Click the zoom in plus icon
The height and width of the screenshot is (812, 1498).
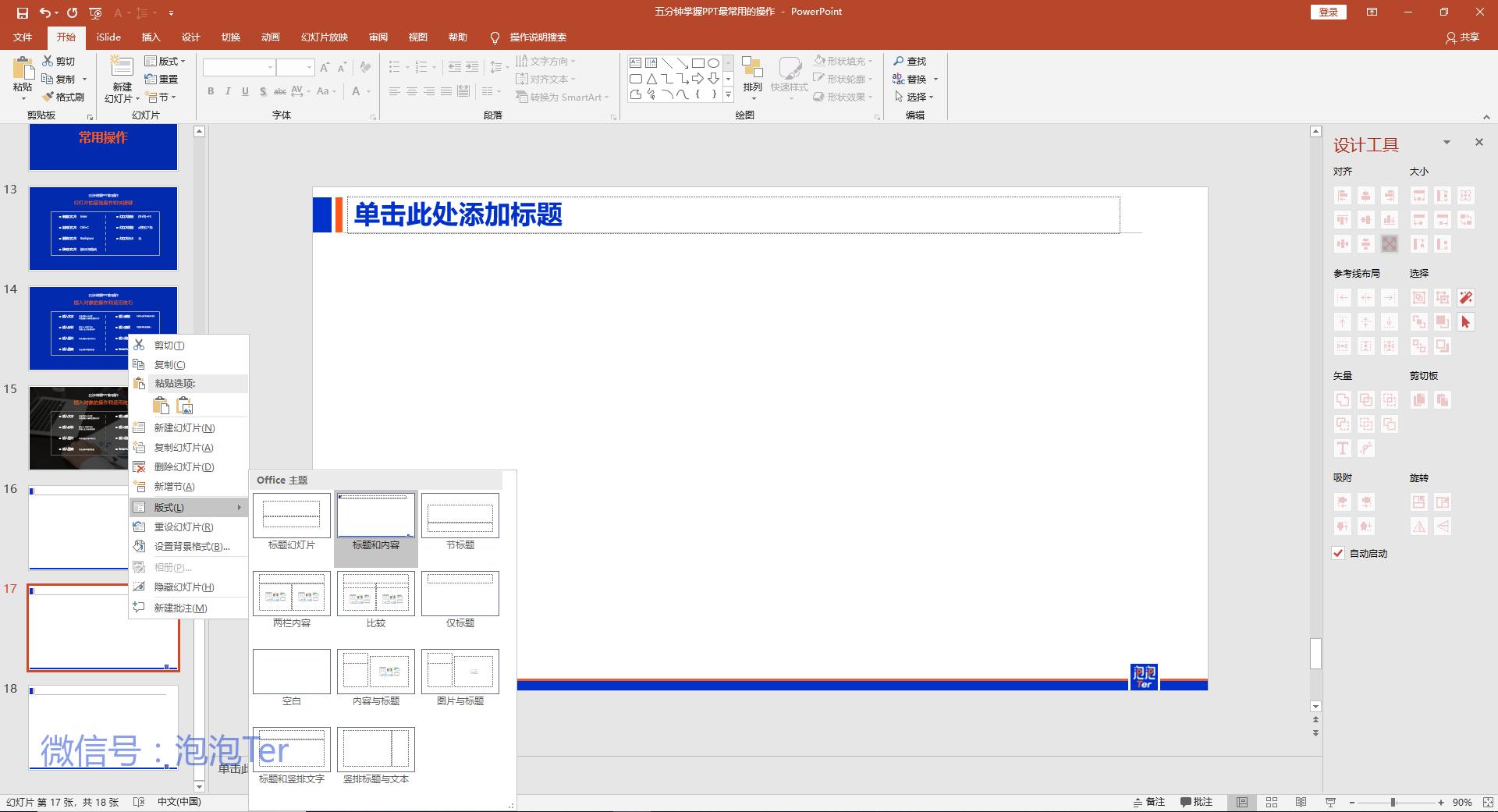(1441, 802)
